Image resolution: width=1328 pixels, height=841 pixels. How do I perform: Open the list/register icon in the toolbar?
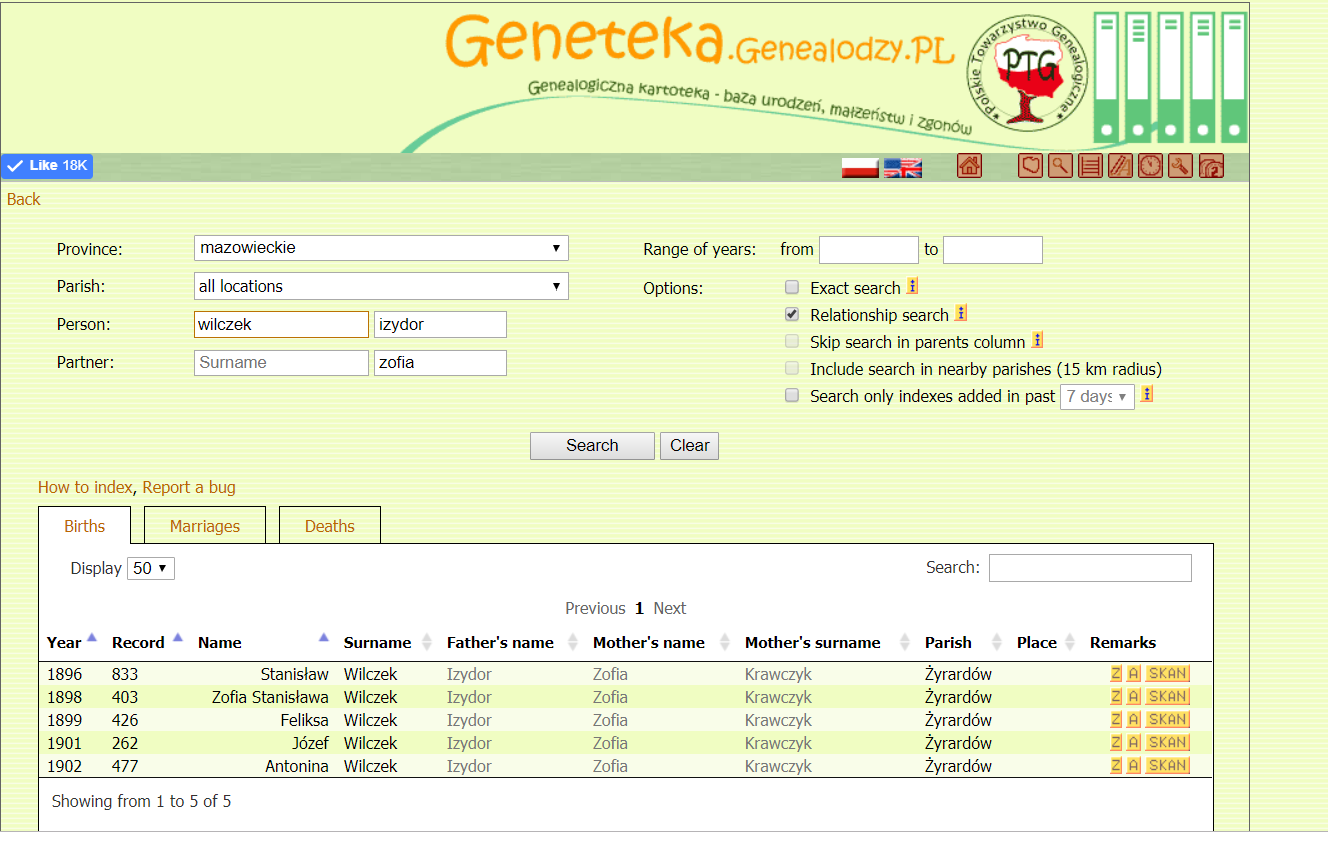pyautogui.click(x=1090, y=165)
